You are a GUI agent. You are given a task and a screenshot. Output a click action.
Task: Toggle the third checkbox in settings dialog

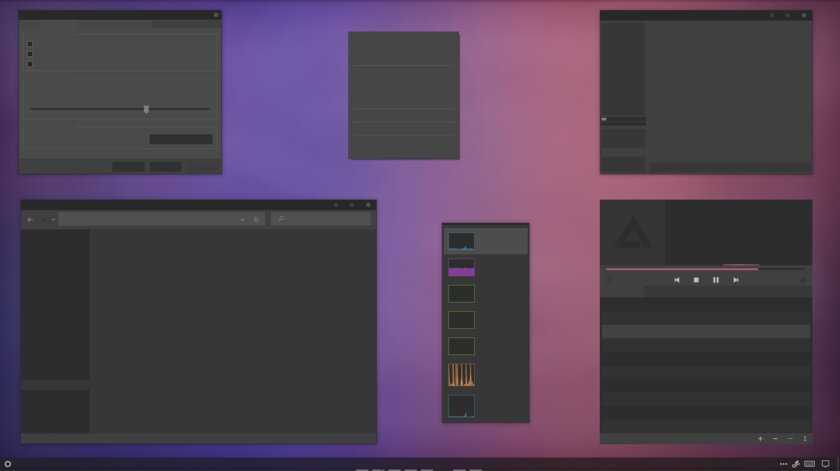[x=30, y=64]
